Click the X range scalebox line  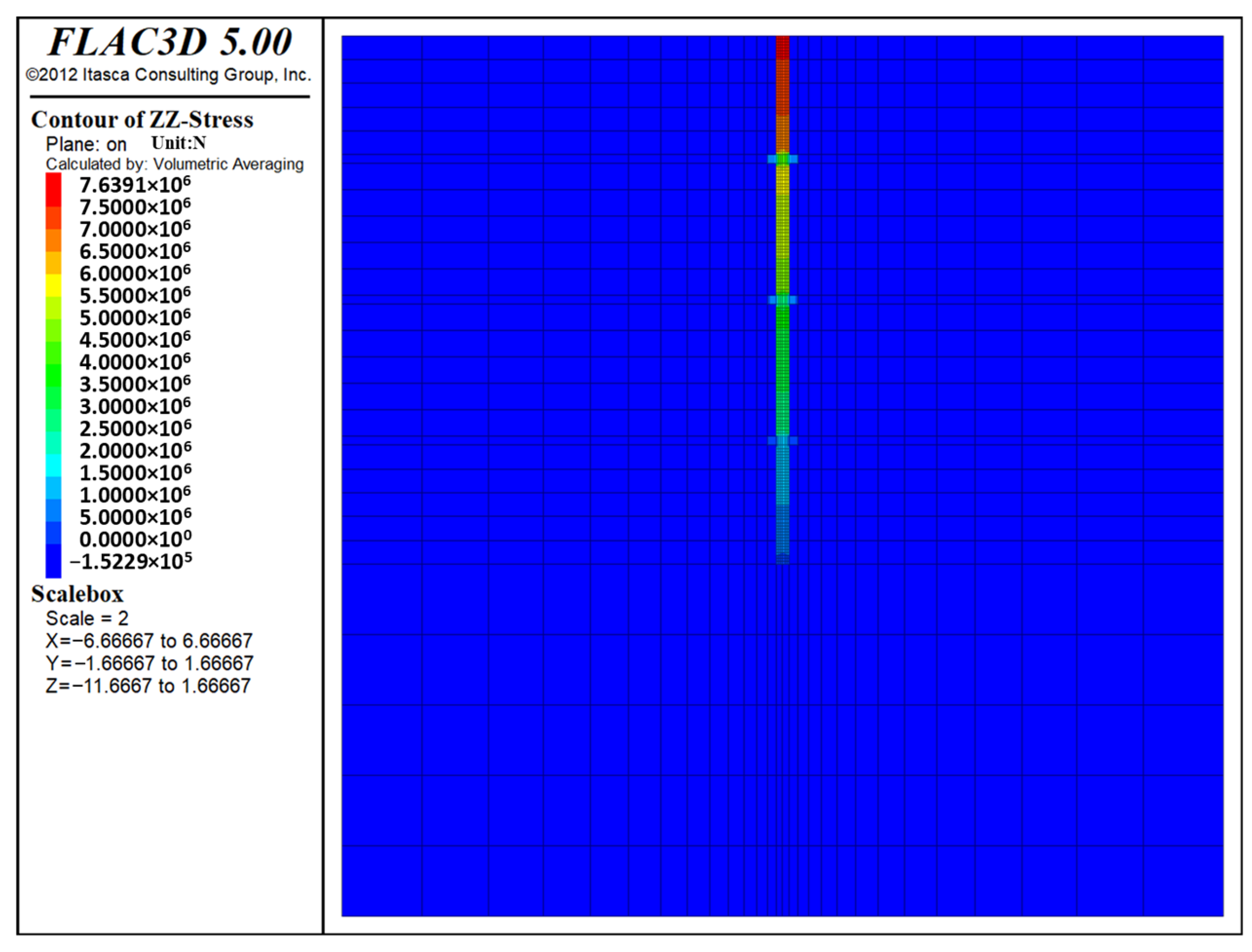(149, 641)
